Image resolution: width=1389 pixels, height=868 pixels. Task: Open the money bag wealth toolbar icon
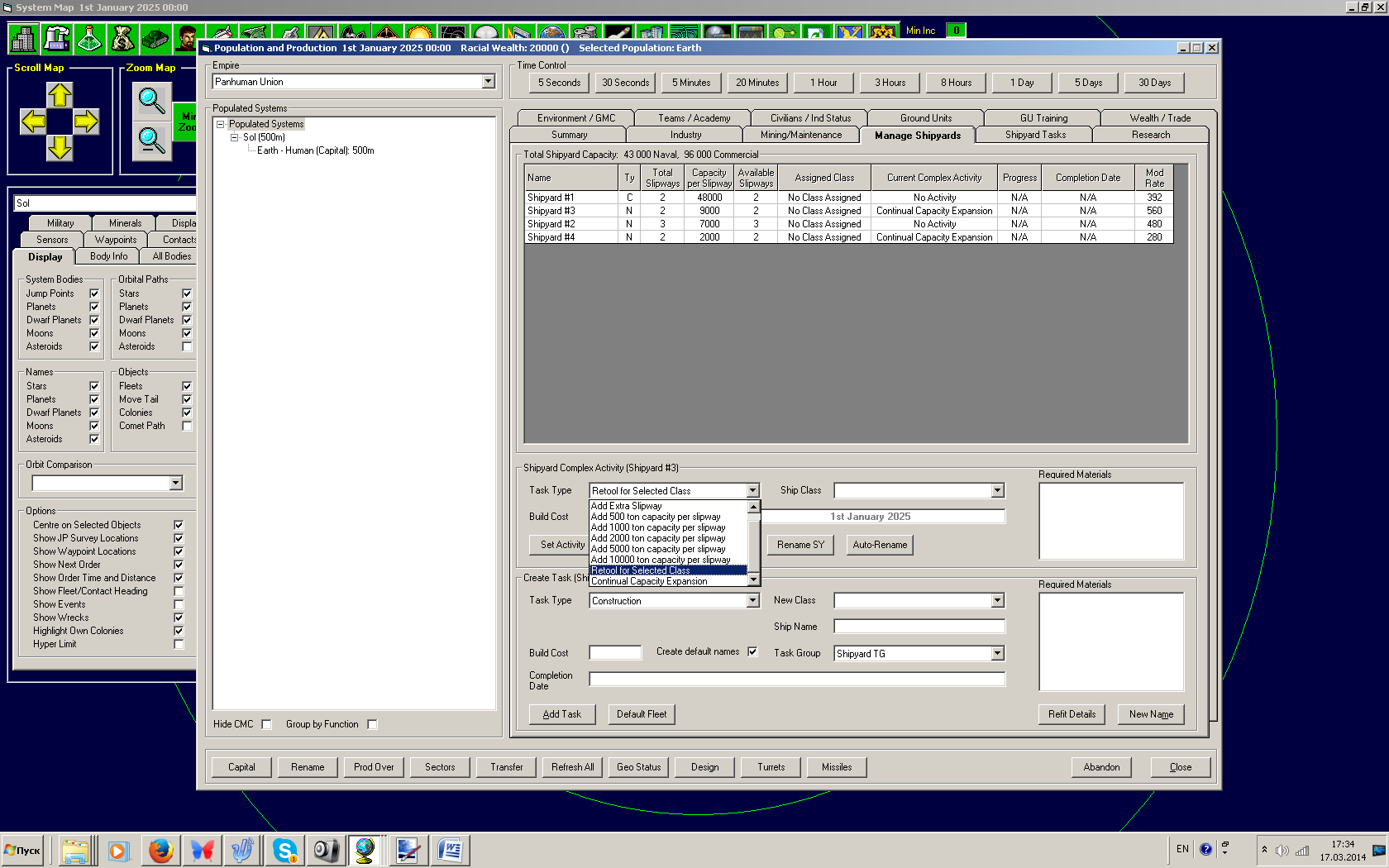122,38
